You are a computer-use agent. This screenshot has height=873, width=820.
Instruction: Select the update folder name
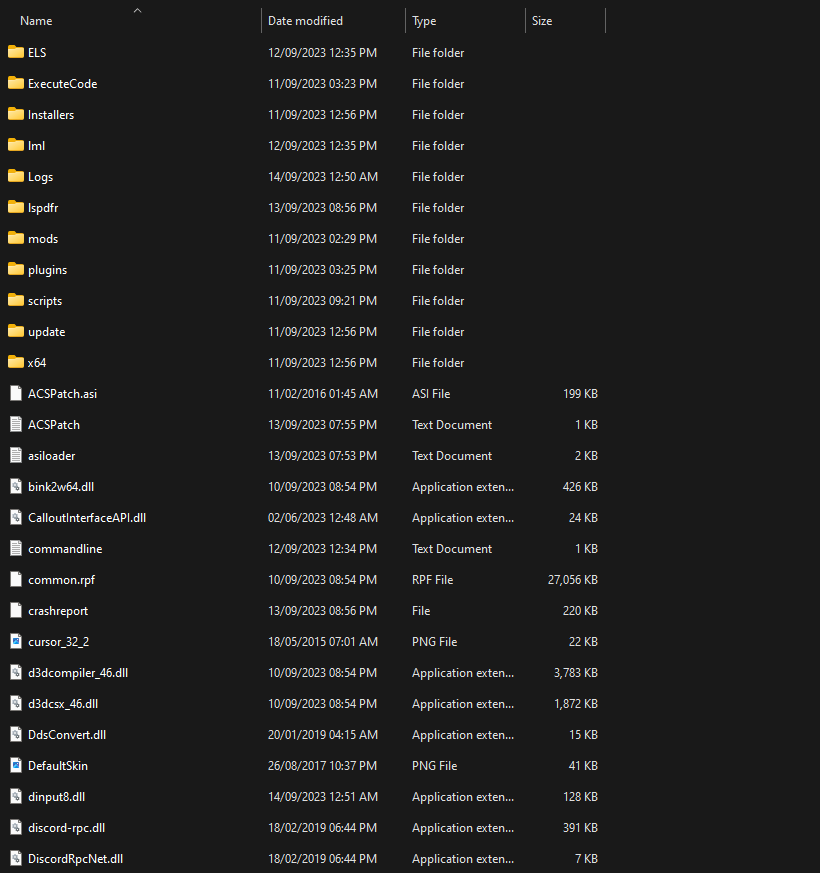(x=47, y=332)
